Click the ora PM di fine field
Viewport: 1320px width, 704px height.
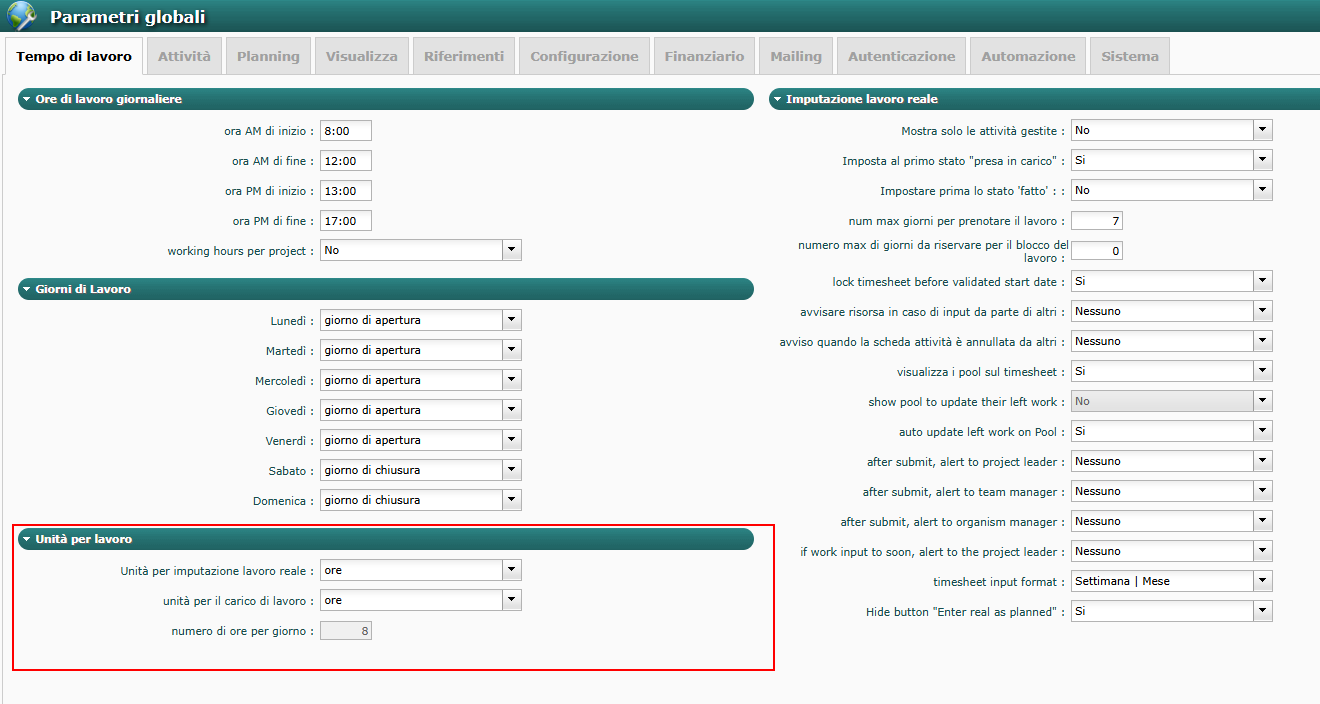click(x=345, y=220)
